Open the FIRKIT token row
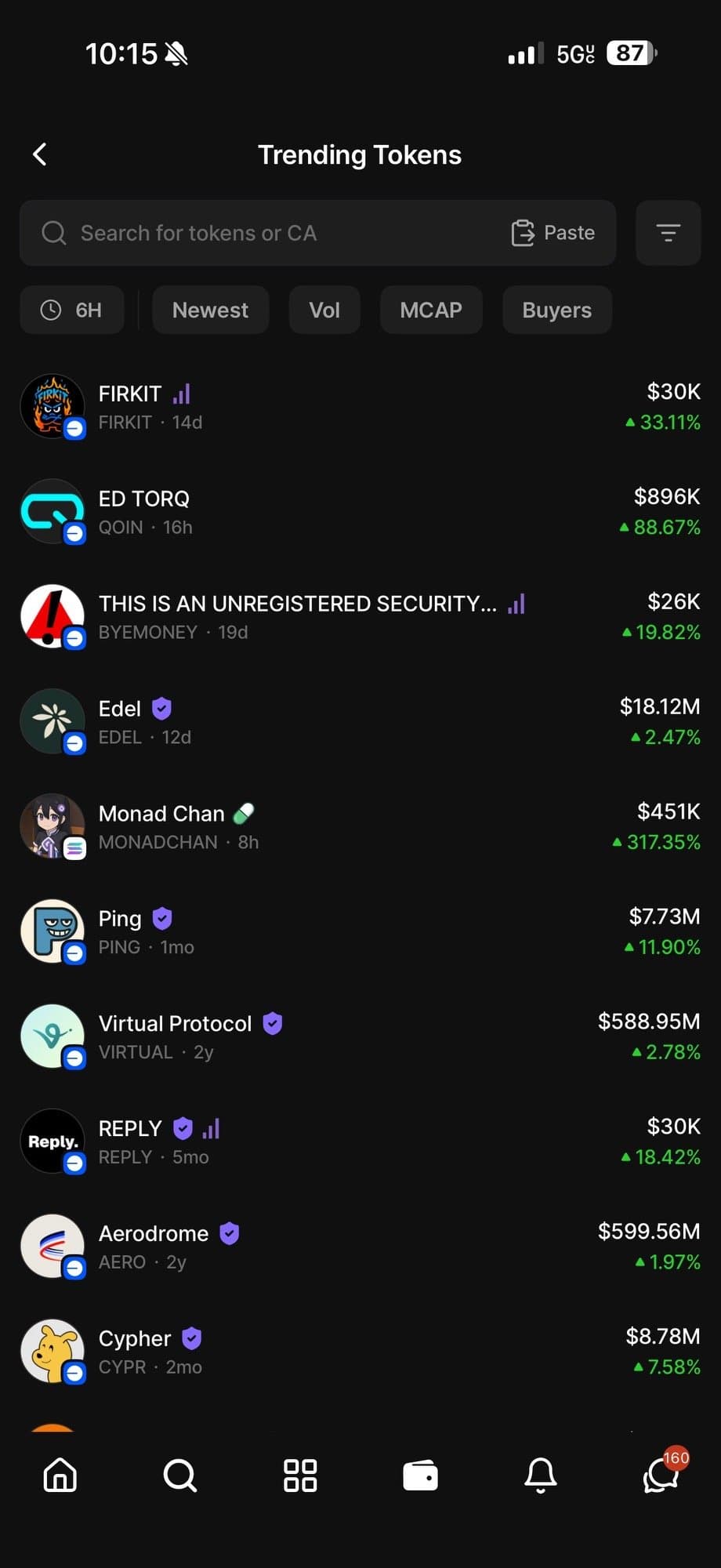The image size is (721, 1568). point(360,407)
